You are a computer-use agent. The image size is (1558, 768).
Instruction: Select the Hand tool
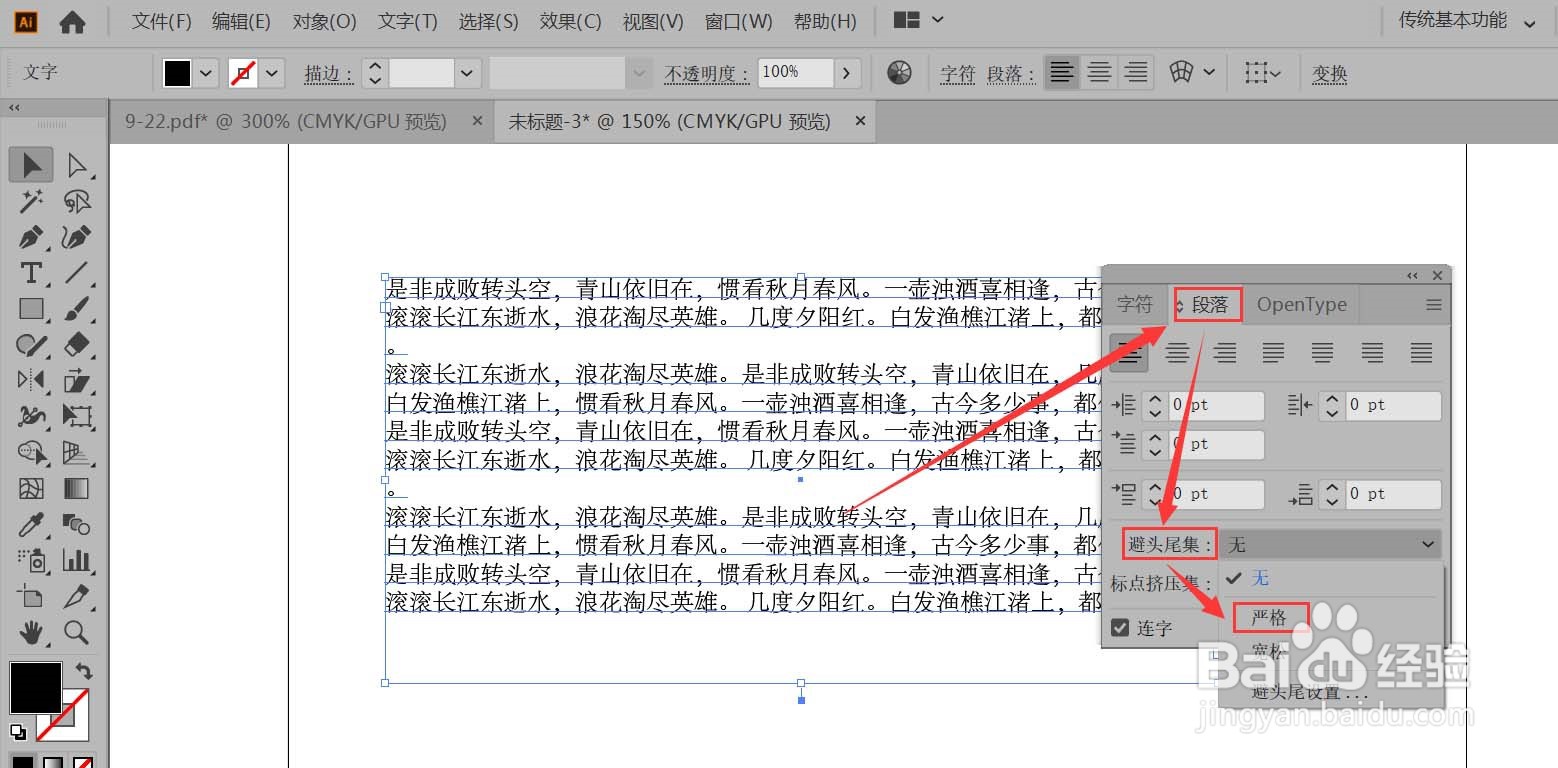pyautogui.click(x=30, y=632)
